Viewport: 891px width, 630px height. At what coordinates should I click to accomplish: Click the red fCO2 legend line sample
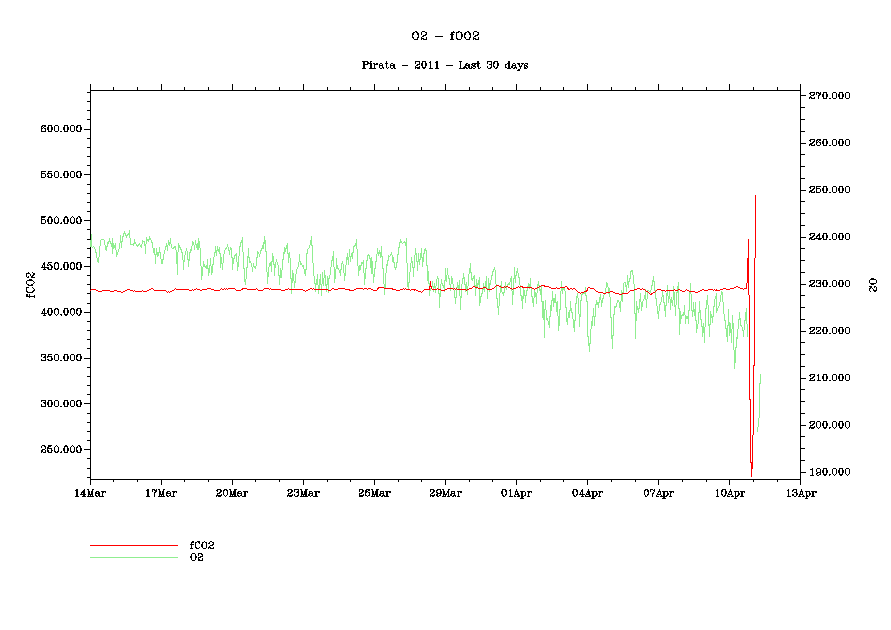(133, 546)
